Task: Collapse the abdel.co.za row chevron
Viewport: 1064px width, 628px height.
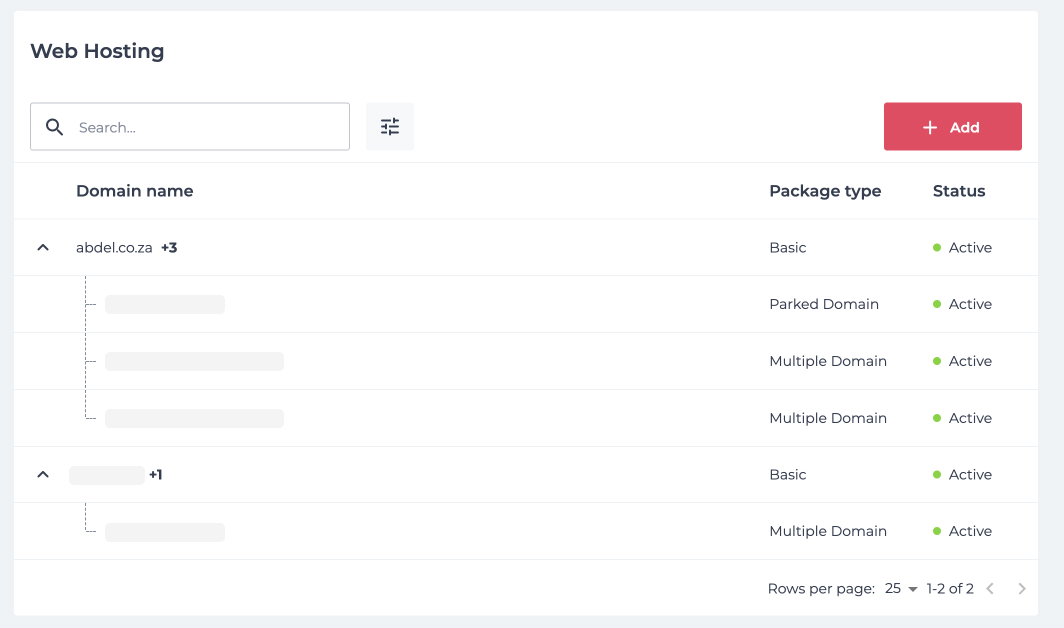Action: tap(43, 248)
